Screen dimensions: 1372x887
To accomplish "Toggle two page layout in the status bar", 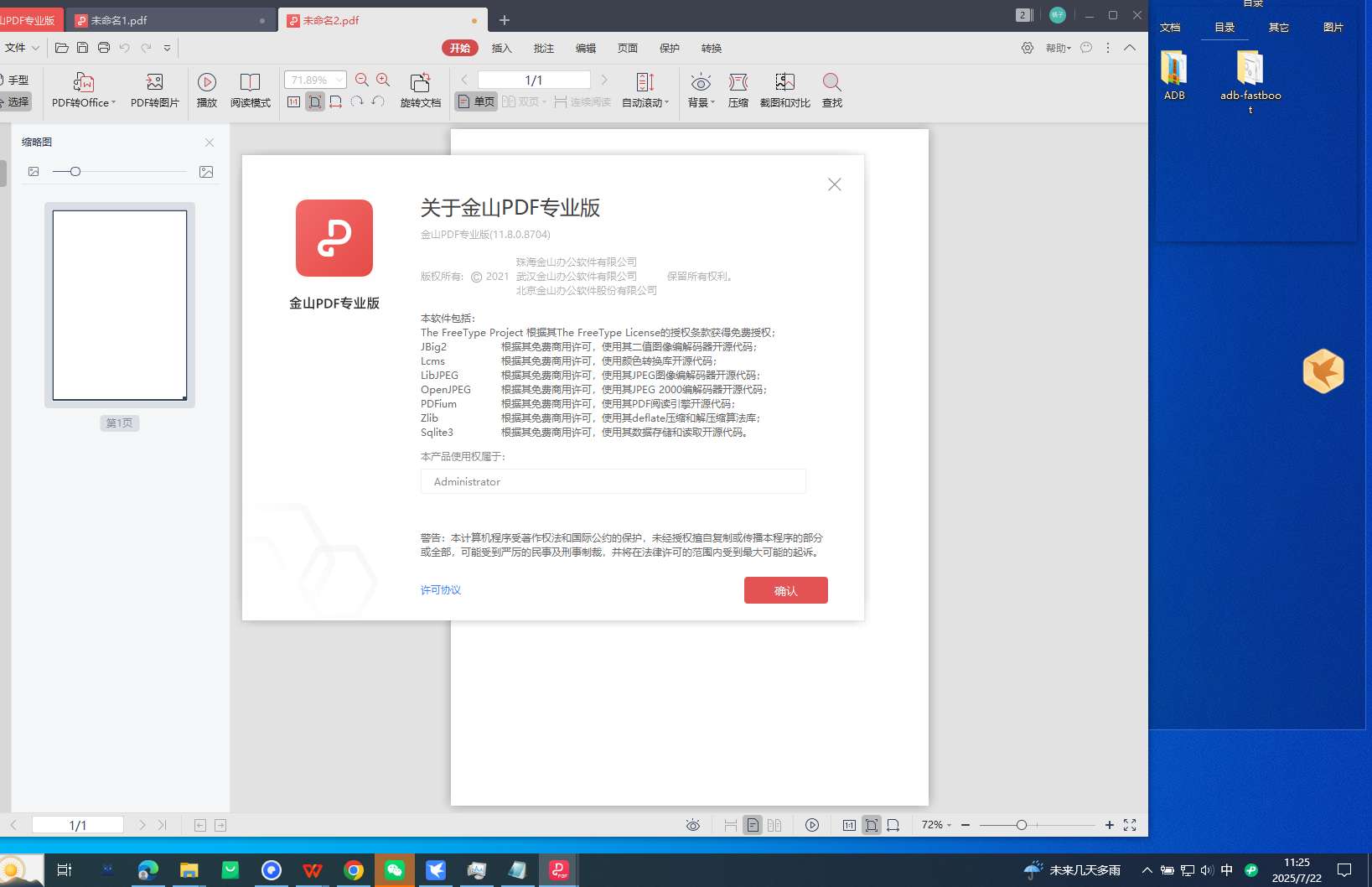I will point(774,825).
